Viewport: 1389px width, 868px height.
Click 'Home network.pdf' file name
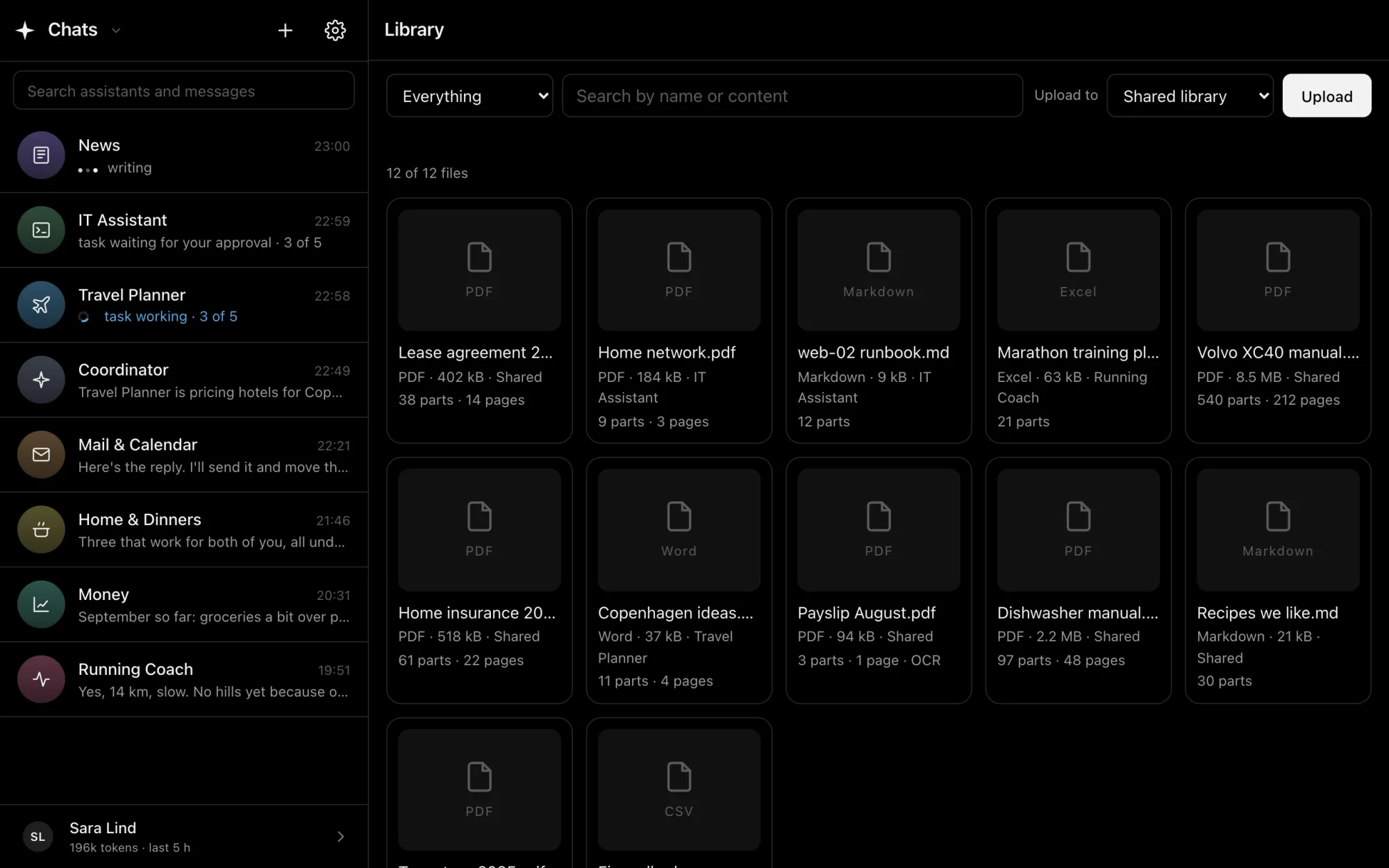point(667,353)
